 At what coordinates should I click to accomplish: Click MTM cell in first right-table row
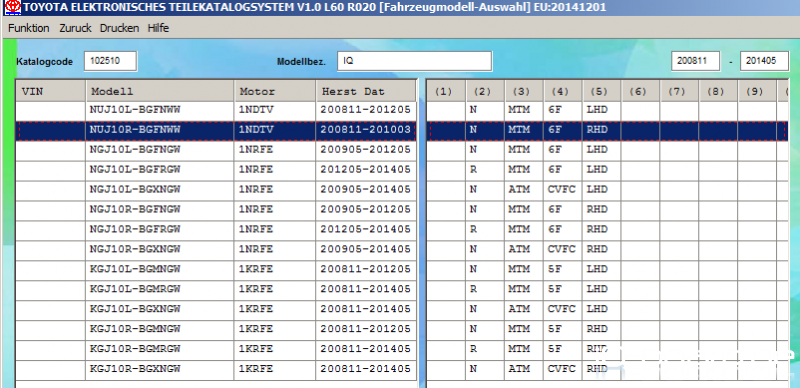pos(524,110)
